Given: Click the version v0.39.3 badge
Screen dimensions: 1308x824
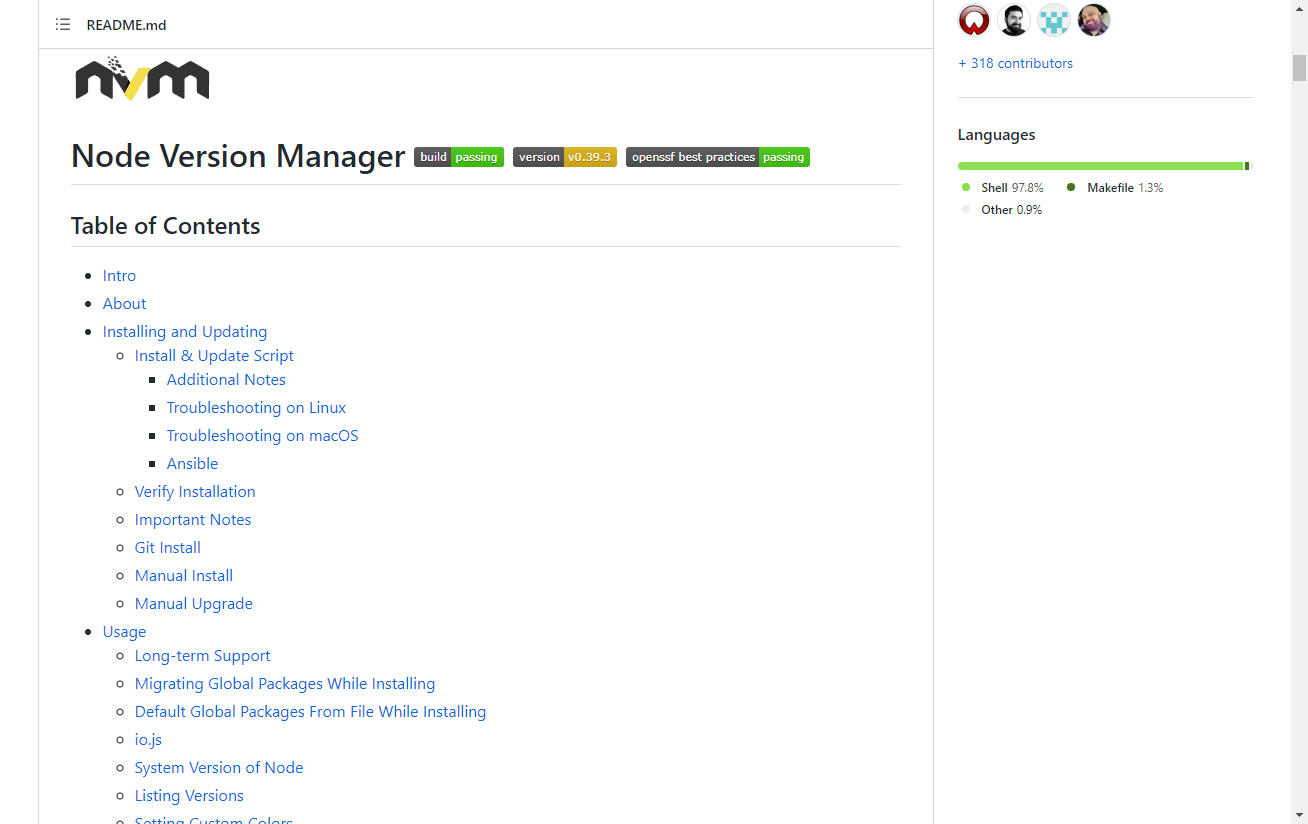Looking at the screenshot, I should click(565, 157).
